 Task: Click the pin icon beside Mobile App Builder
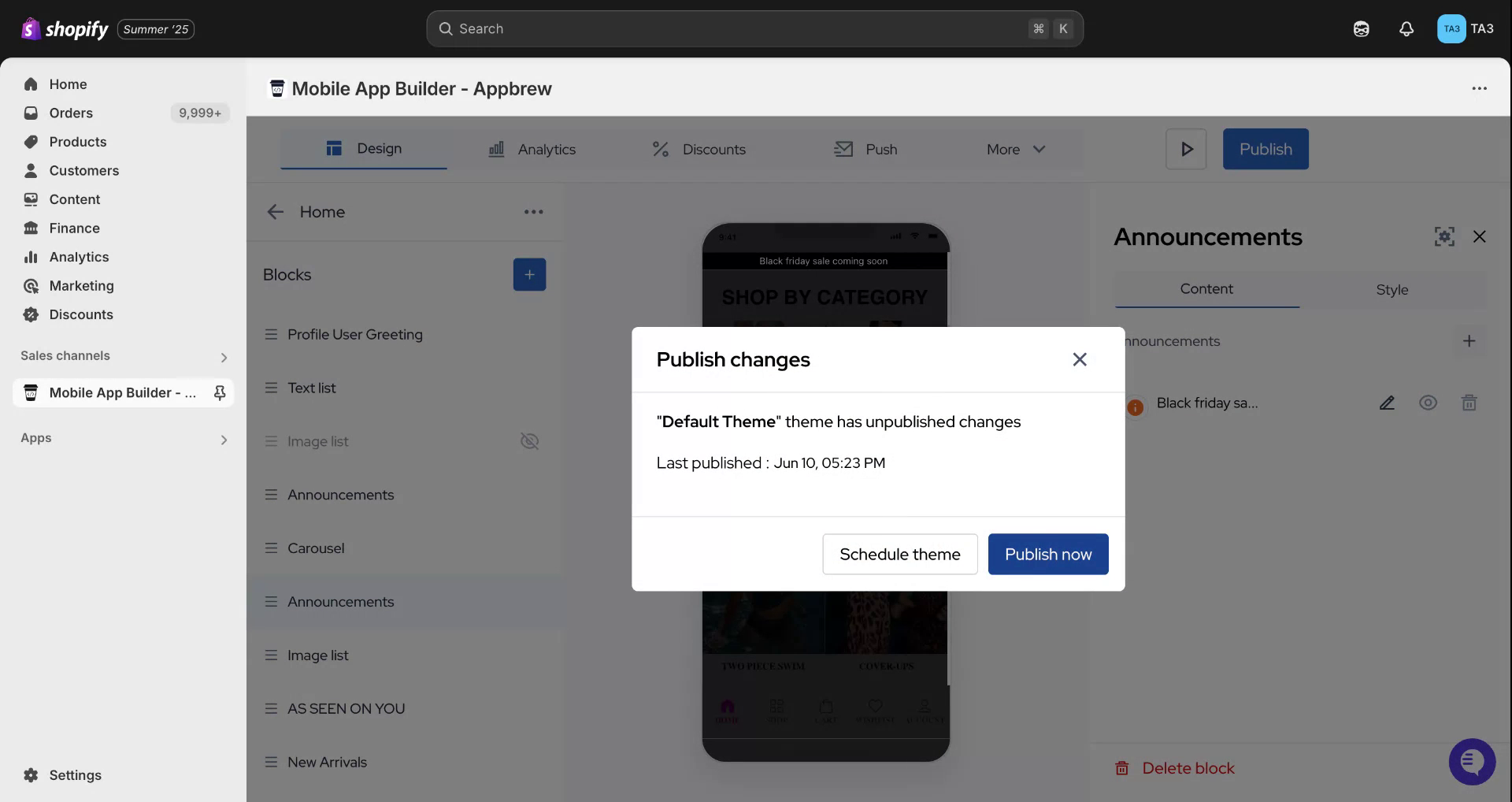220,392
